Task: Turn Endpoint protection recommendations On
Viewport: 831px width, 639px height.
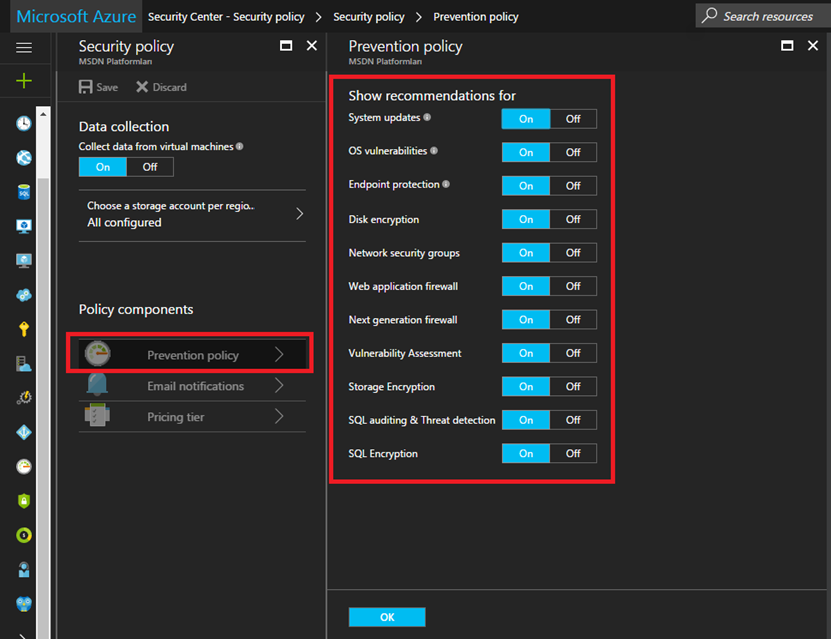Action: click(526, 185)
